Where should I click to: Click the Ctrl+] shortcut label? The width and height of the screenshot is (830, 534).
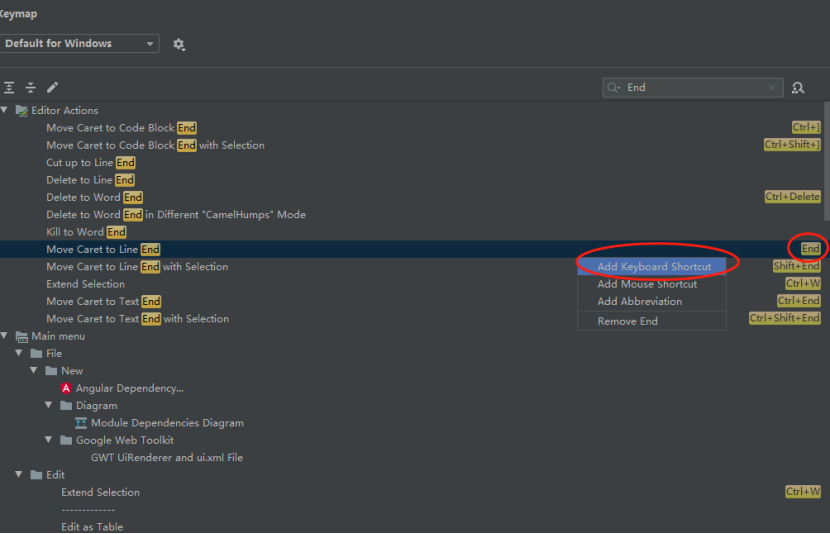tap(806, 128)
